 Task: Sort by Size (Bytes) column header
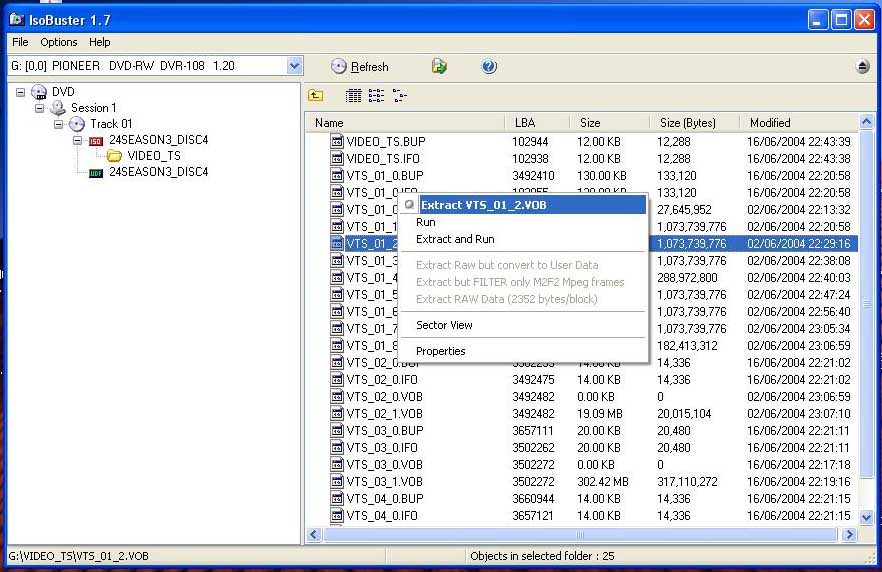coord(694,123)
